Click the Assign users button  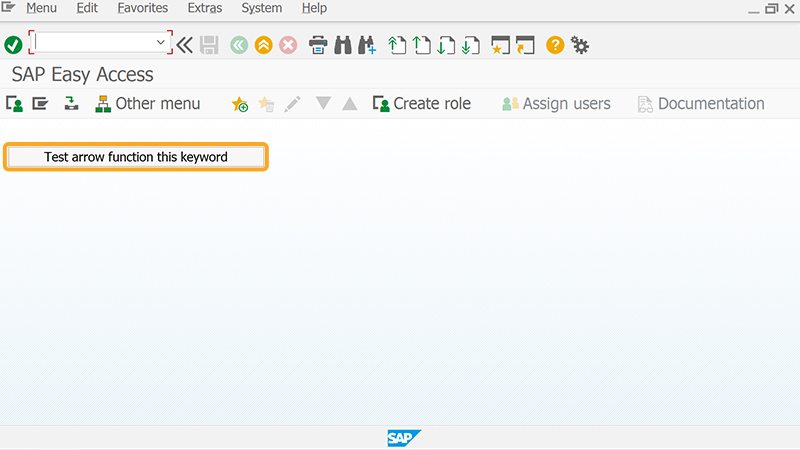tap(556, 104)
